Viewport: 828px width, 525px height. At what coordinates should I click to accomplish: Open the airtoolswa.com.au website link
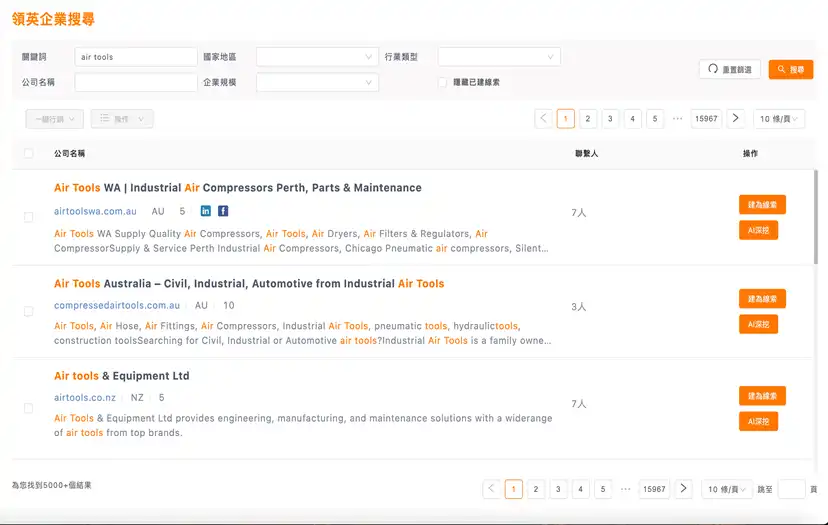point(95,211)
